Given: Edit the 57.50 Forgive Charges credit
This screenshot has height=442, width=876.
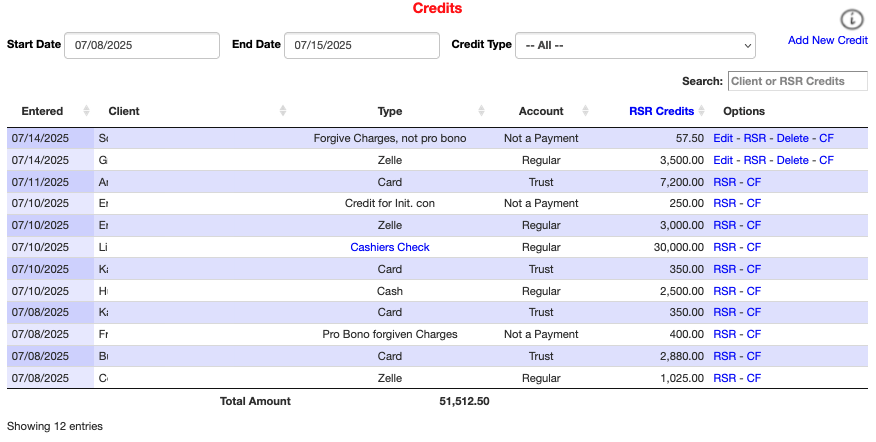Looking at the screenshot, I should pyautogui.click(x=723, y=138).
